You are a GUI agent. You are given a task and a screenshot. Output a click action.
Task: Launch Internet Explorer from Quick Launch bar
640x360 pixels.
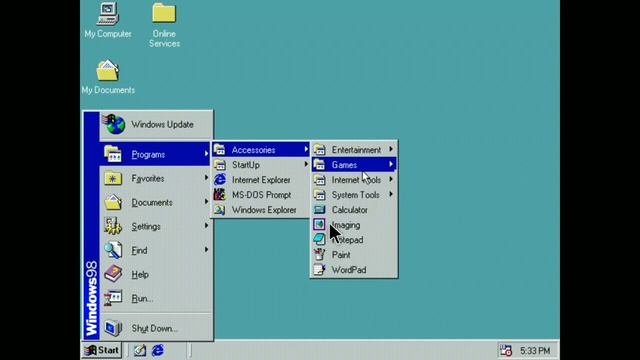[x=158, y=350]
